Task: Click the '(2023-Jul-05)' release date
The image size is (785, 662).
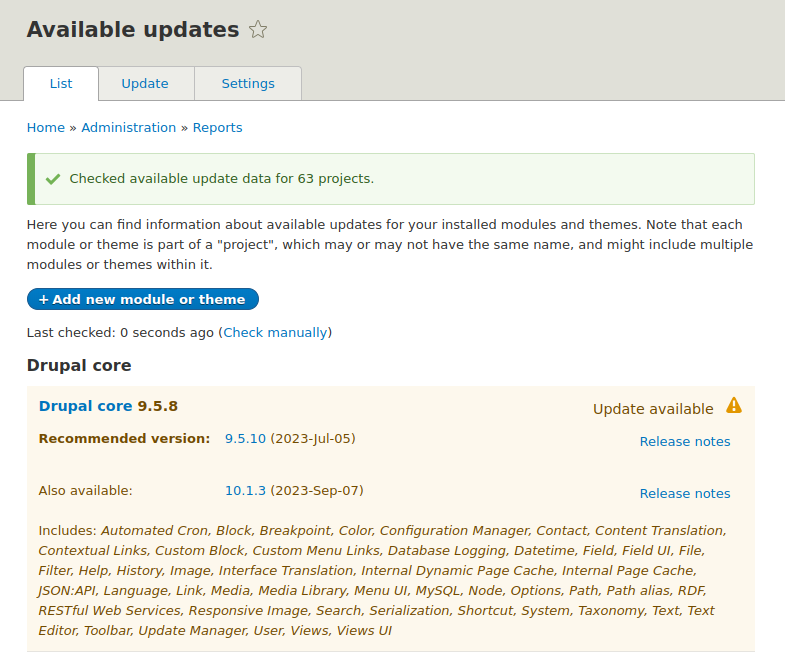Action: coord(313,439)
